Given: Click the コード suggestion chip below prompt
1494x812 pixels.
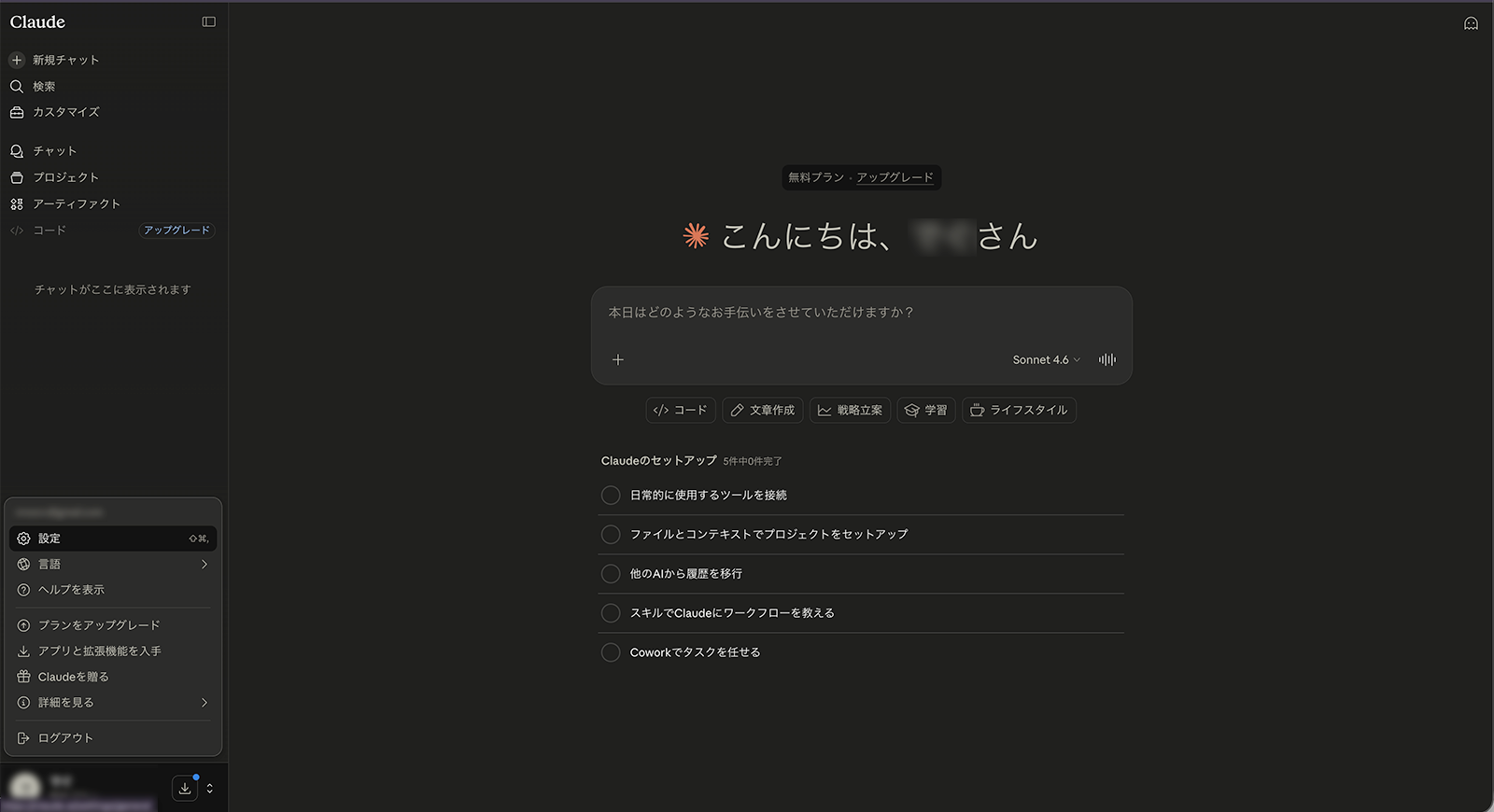Looking at the screenshot, I should 681,410.
